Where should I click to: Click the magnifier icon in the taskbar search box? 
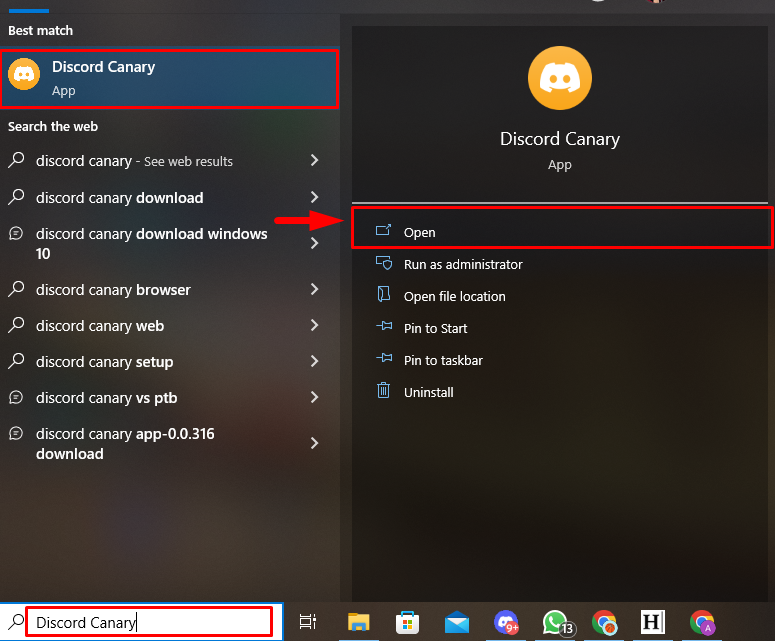[16, 622]
